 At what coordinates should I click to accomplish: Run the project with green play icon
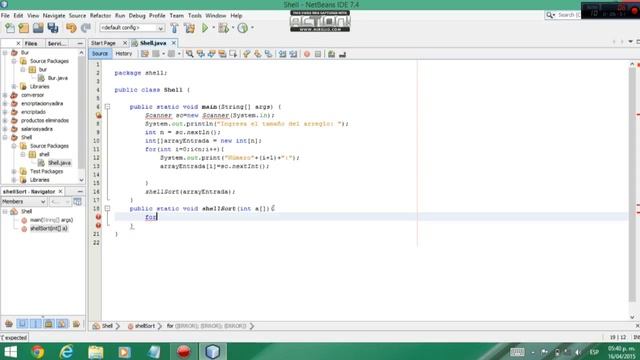[x=205, y=28]
